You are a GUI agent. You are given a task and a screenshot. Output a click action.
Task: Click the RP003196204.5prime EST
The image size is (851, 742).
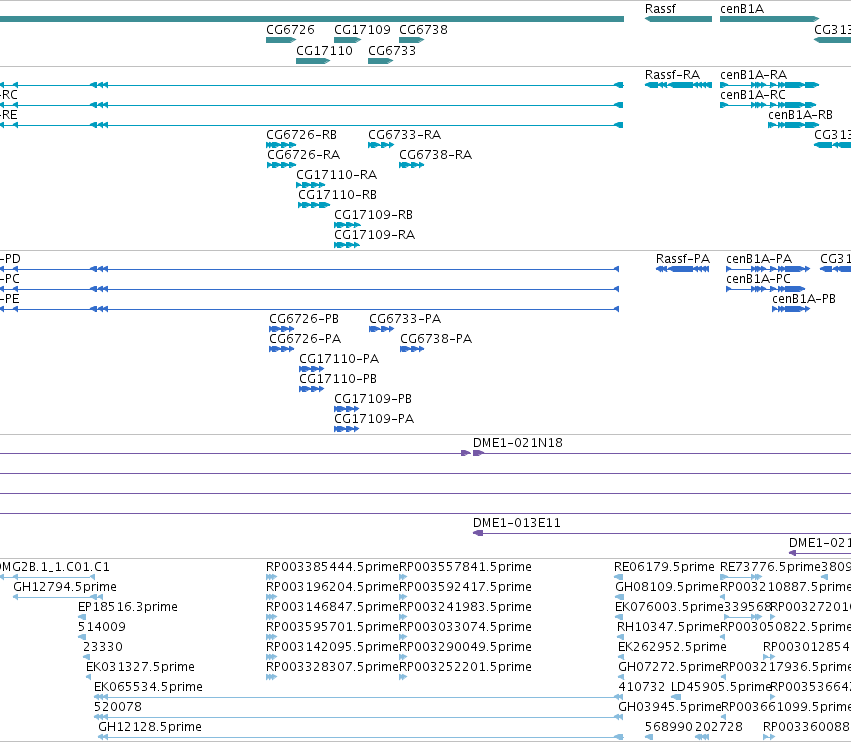tap(271, 597)
